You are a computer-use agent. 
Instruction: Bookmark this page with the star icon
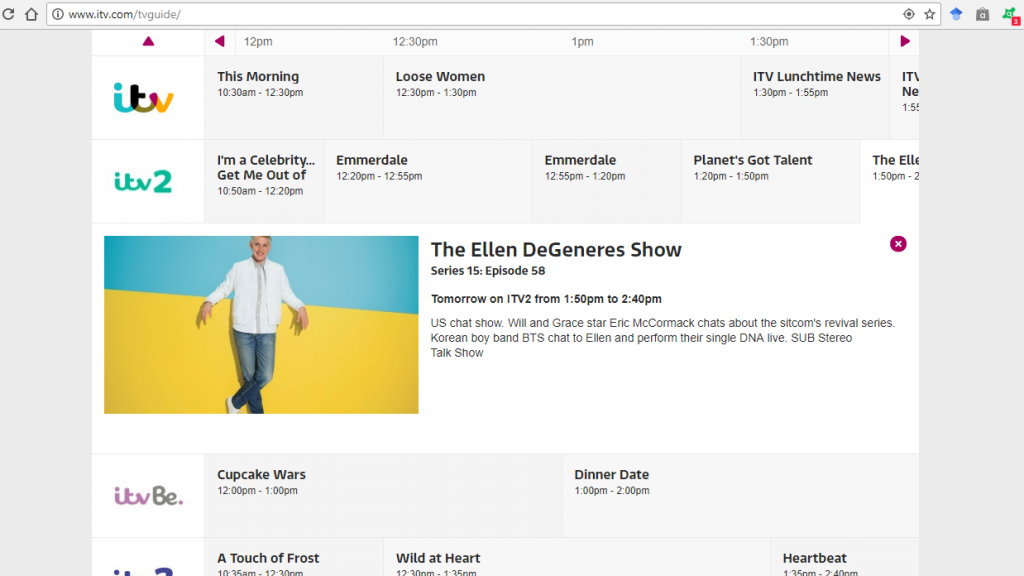(x=929, y=14)
